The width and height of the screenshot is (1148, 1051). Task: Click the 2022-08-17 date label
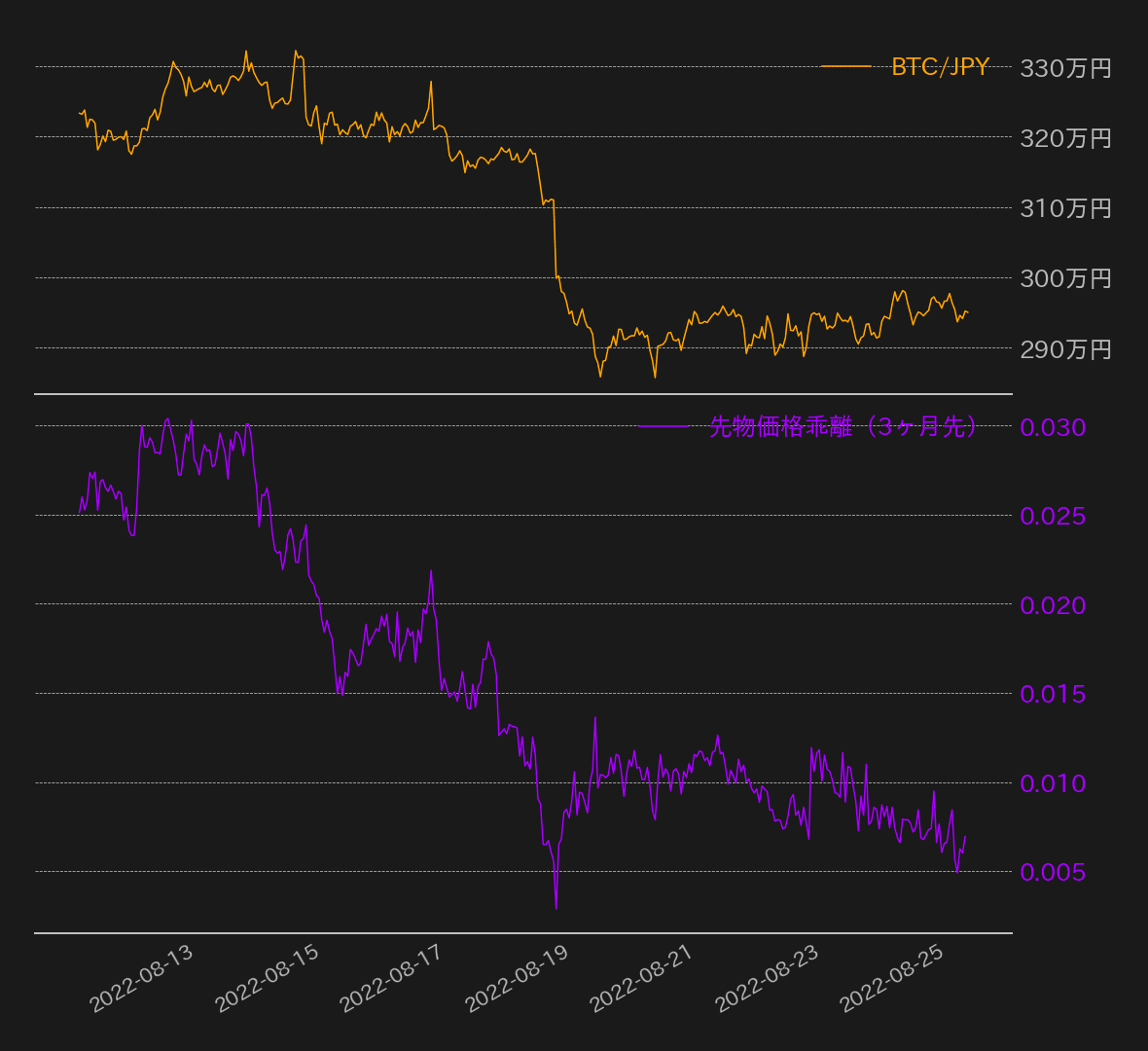tap(391, 978)
